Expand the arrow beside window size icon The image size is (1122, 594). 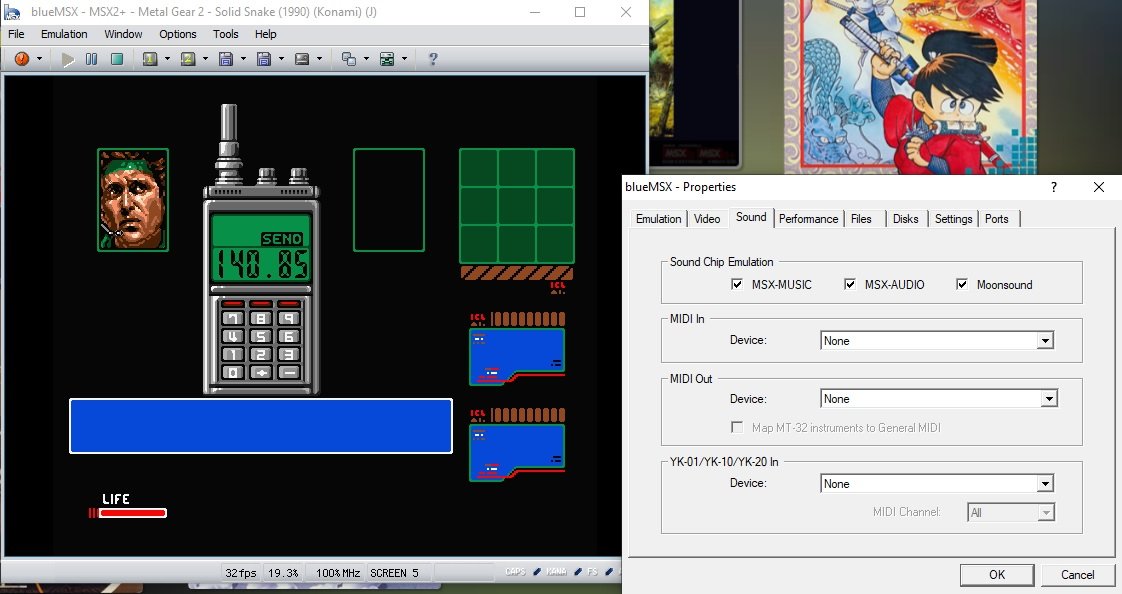coord(366,59)
